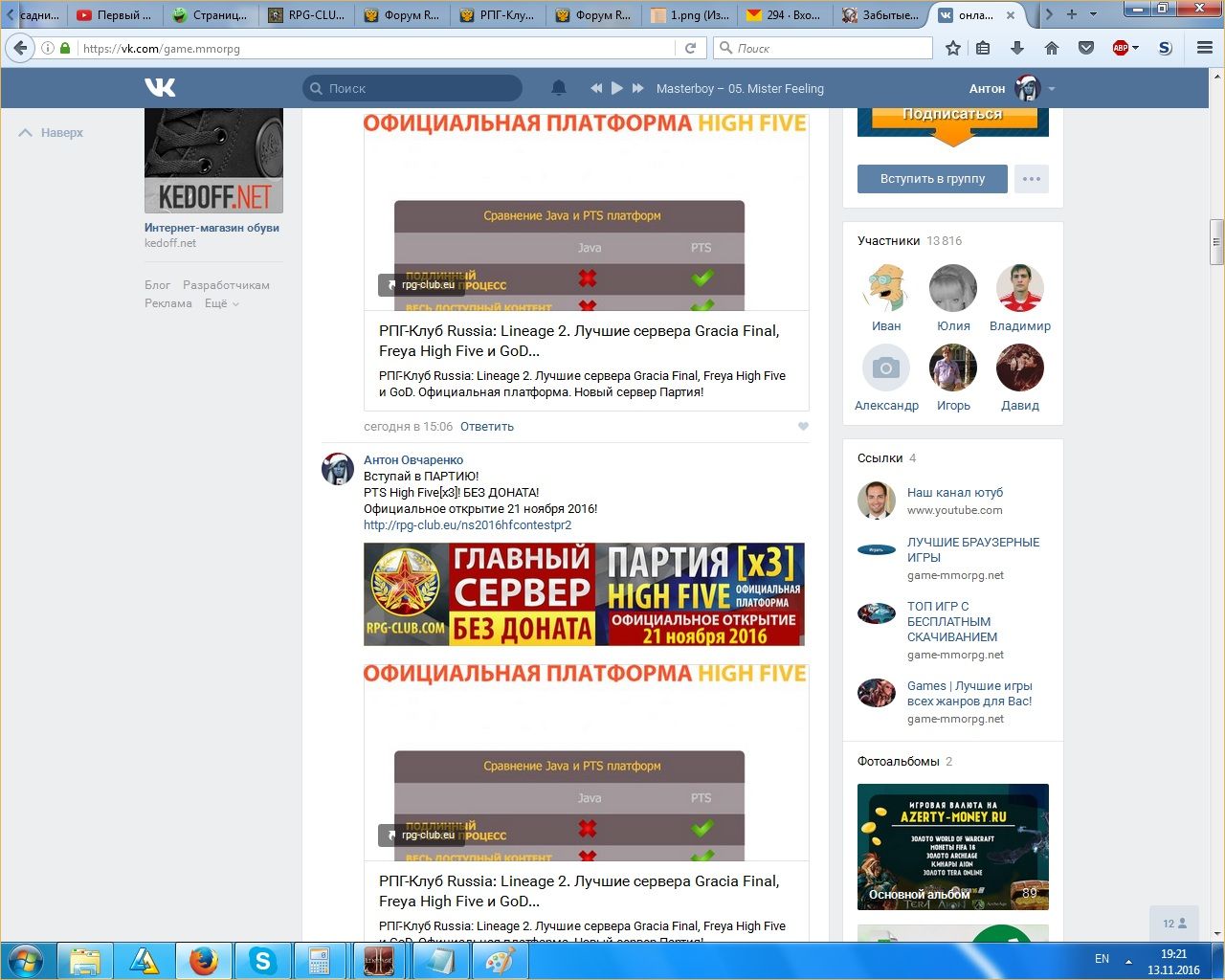
Task: Open the Firefox hamburger menu
Action: [x=1205, y=48]
